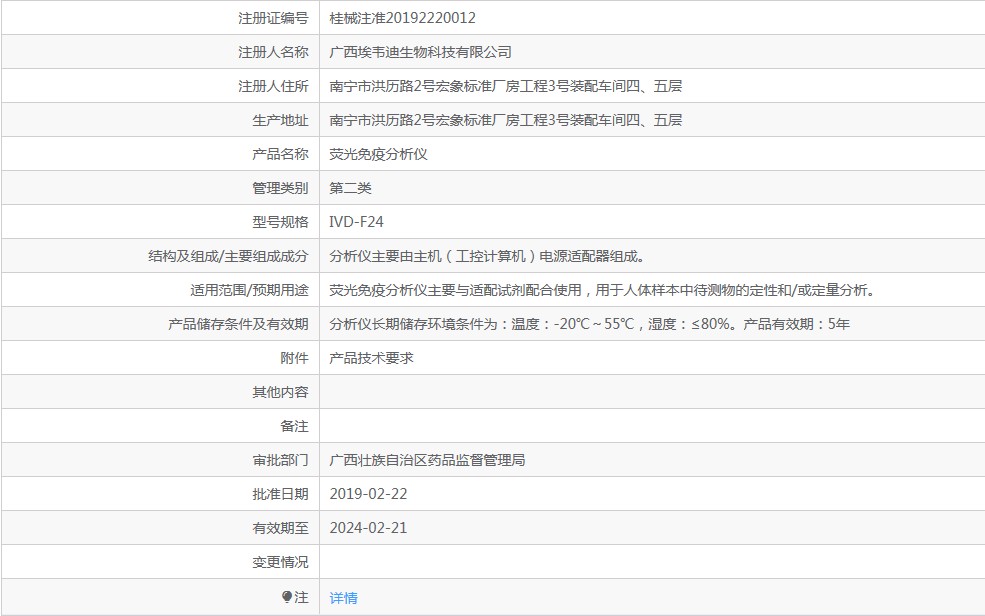This screenshot has width=985, height=616.
Task: Select approving authority 广西壮族自治区药品监督管理局
Action: [x=427, y=460]
